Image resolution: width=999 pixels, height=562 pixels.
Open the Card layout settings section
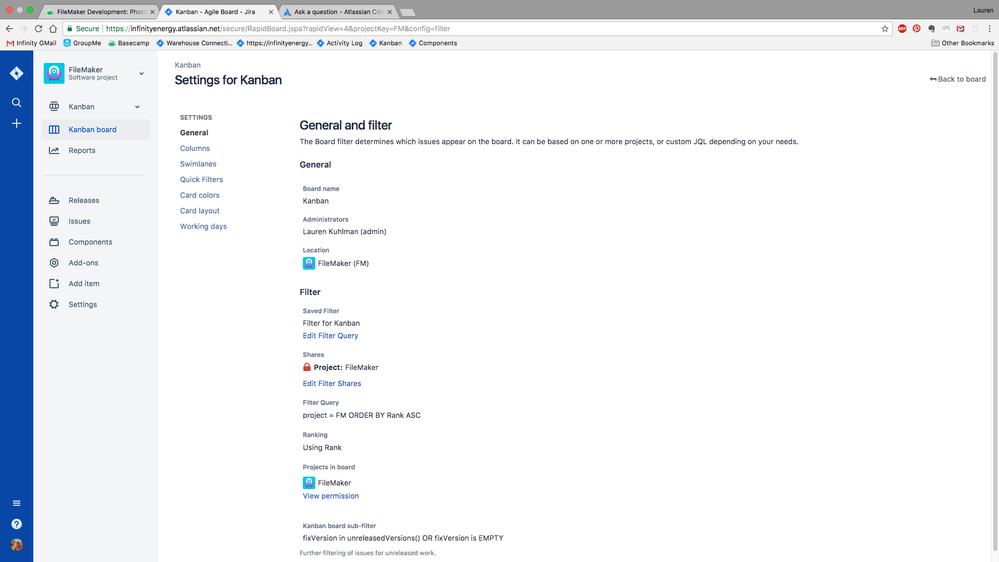(x=199, y=211)
